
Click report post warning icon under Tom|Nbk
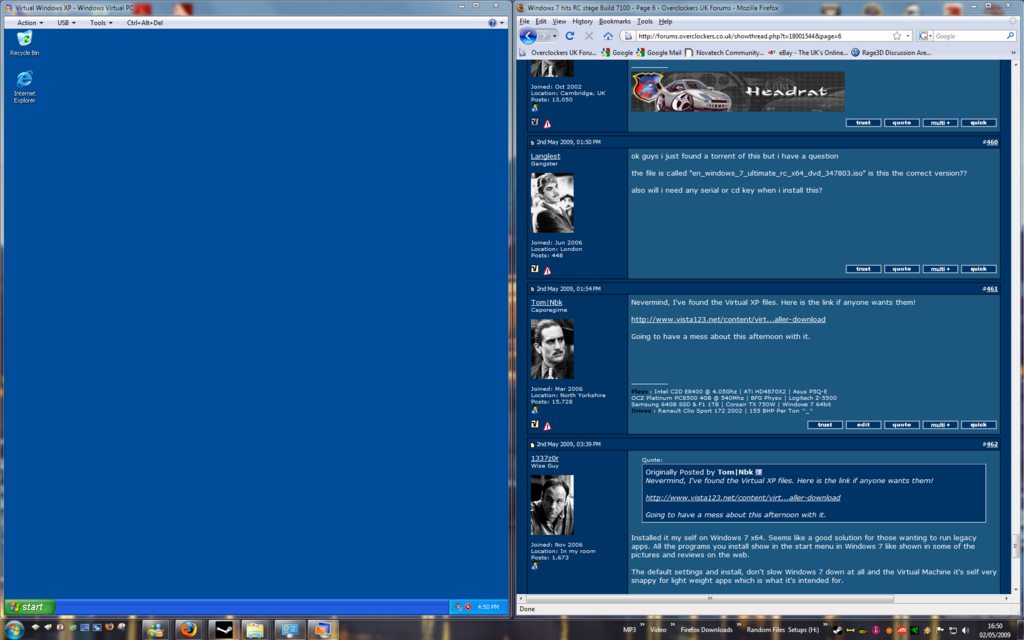tap(547, 426)
